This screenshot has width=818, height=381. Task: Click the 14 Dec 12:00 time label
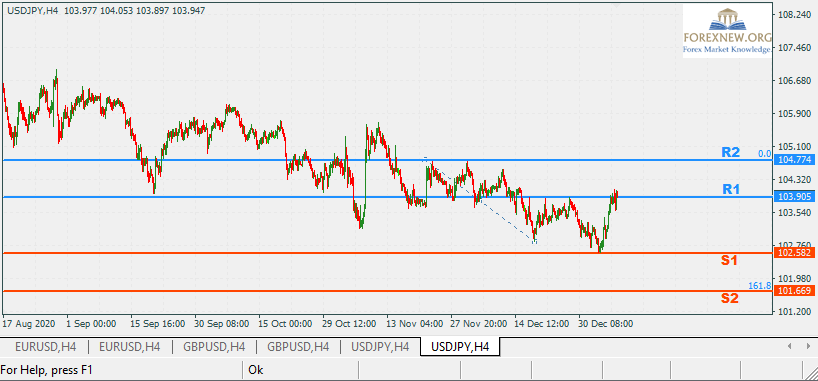coord(542,324)
